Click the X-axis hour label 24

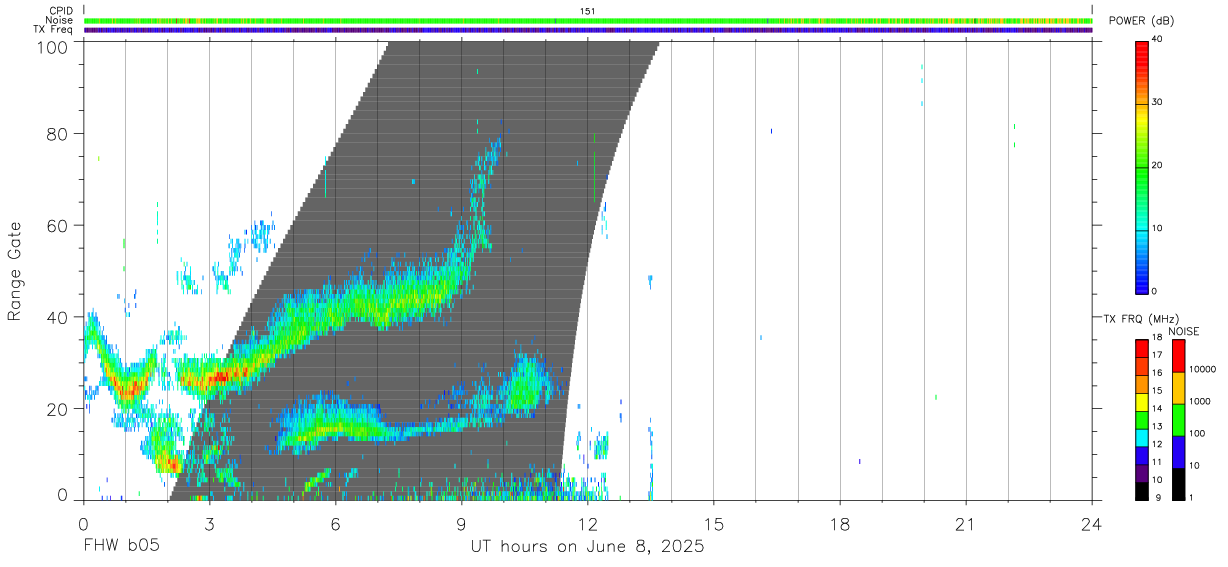click(x=1092, y=524)
